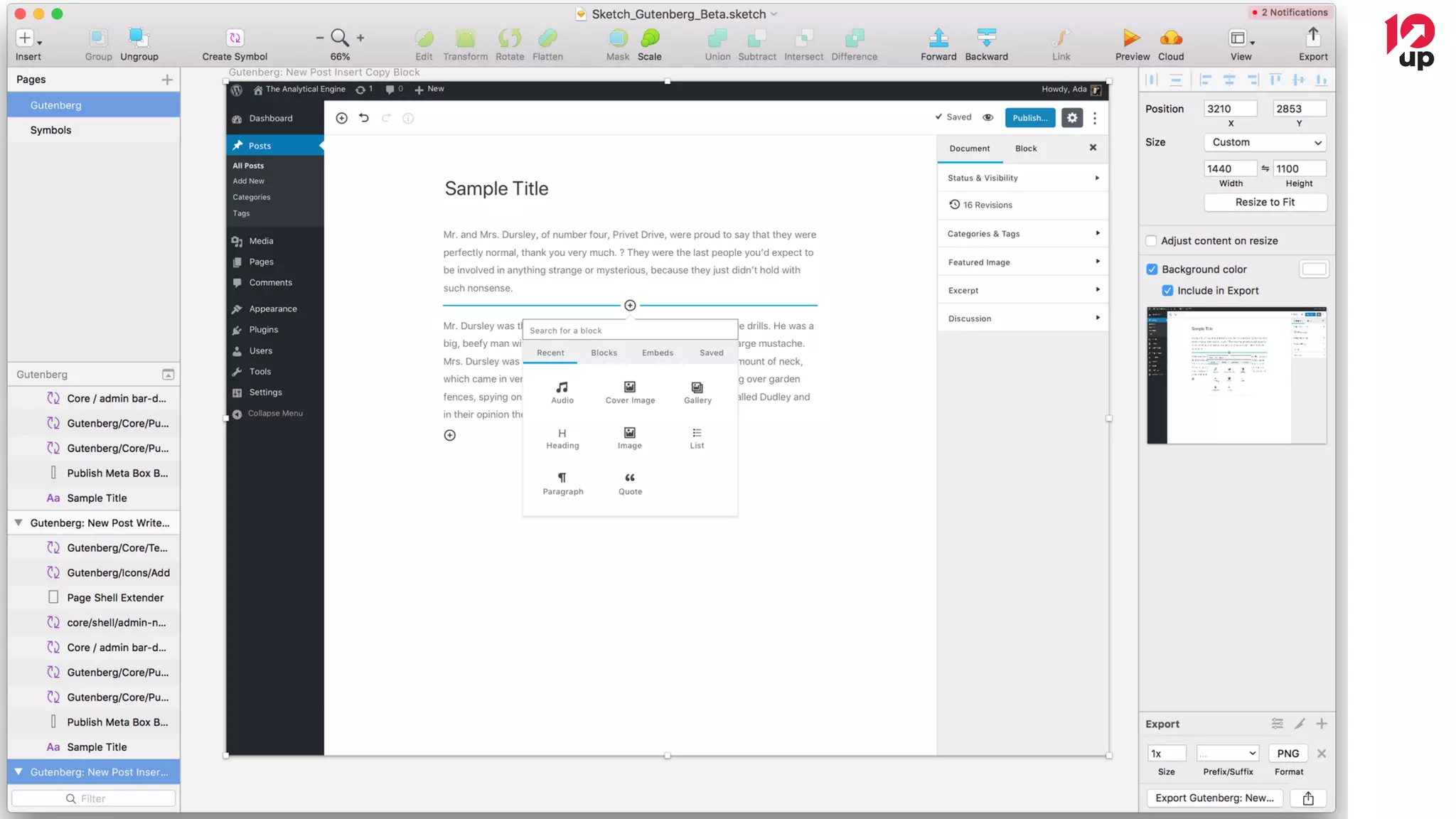Click the Ungroup icon in toolbar
This screenshot has width=1456, height=819.
139,38
